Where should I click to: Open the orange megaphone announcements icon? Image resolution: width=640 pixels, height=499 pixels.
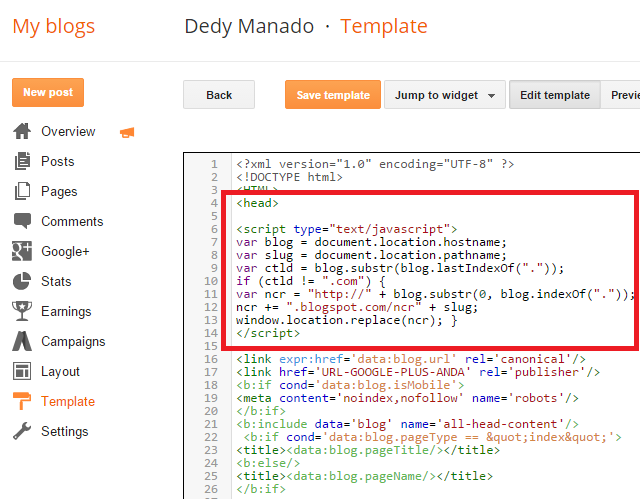127,132
